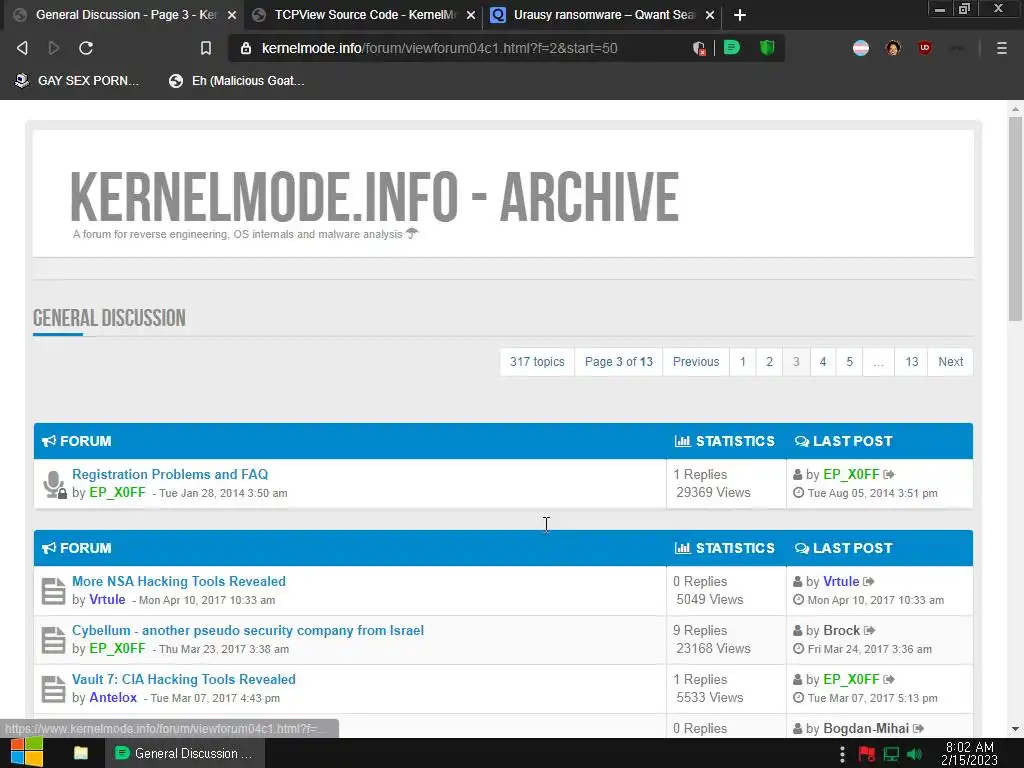Screen dimensions: 1024x768
Task: Jump to page 13 in pagination
Action: click(x=912, y=362)
